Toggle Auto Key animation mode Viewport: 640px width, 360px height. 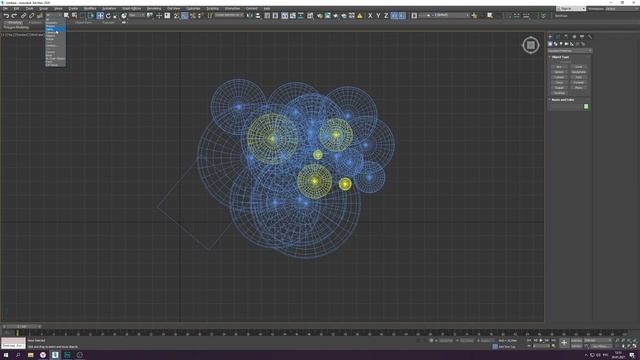point(576,340)
